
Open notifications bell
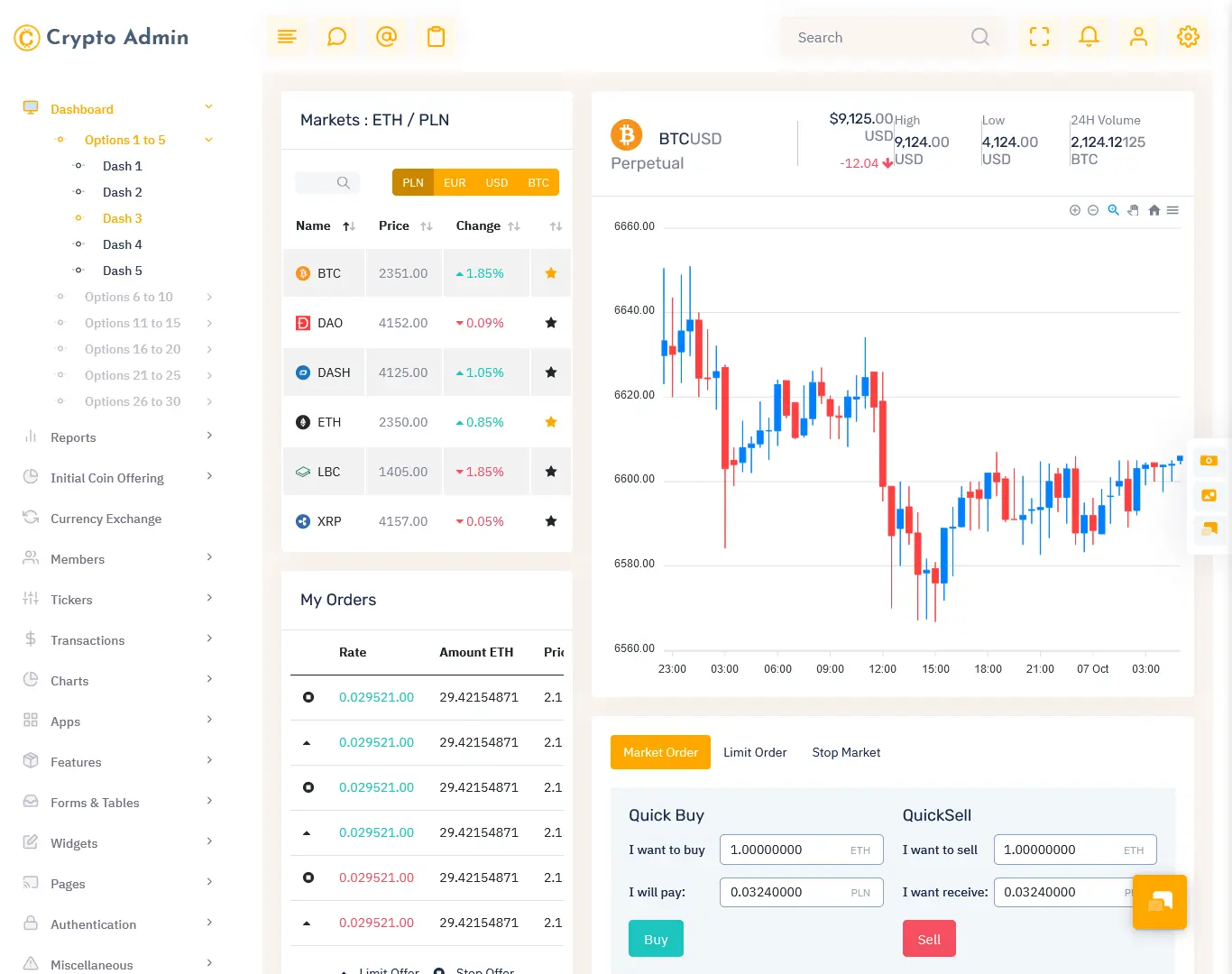tap(1089, 37)
